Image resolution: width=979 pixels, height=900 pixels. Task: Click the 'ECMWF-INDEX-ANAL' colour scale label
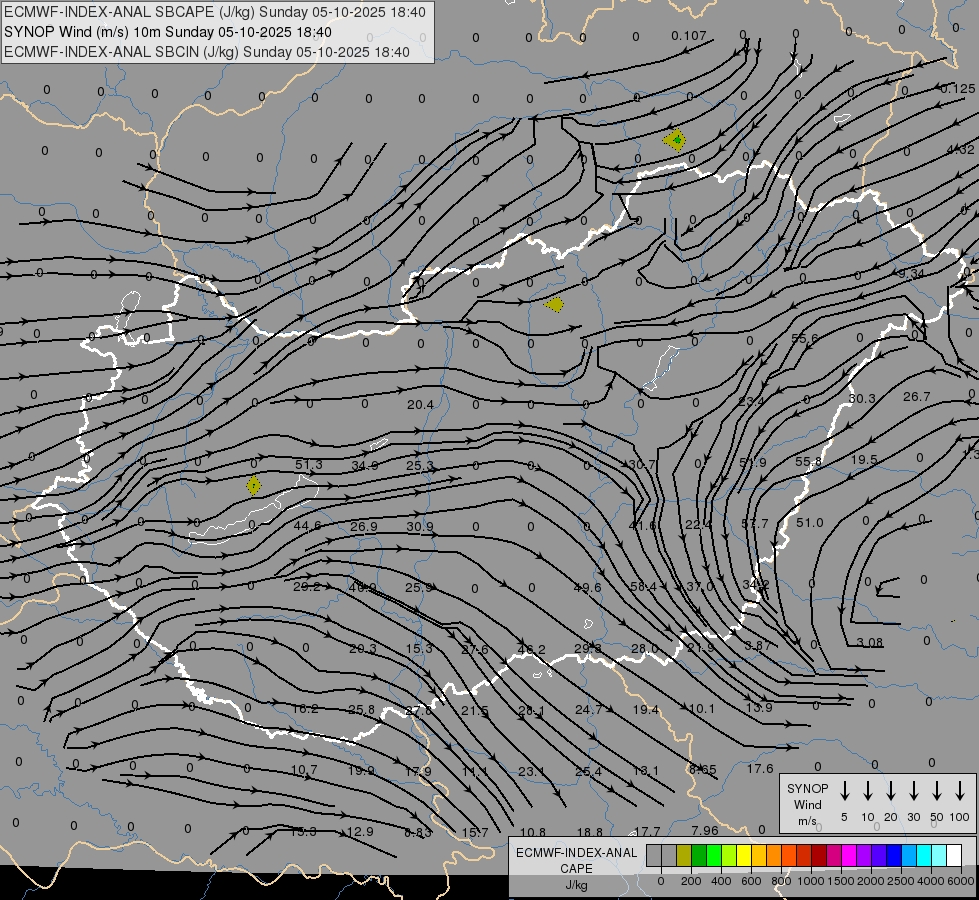click(x=576, y=853)
